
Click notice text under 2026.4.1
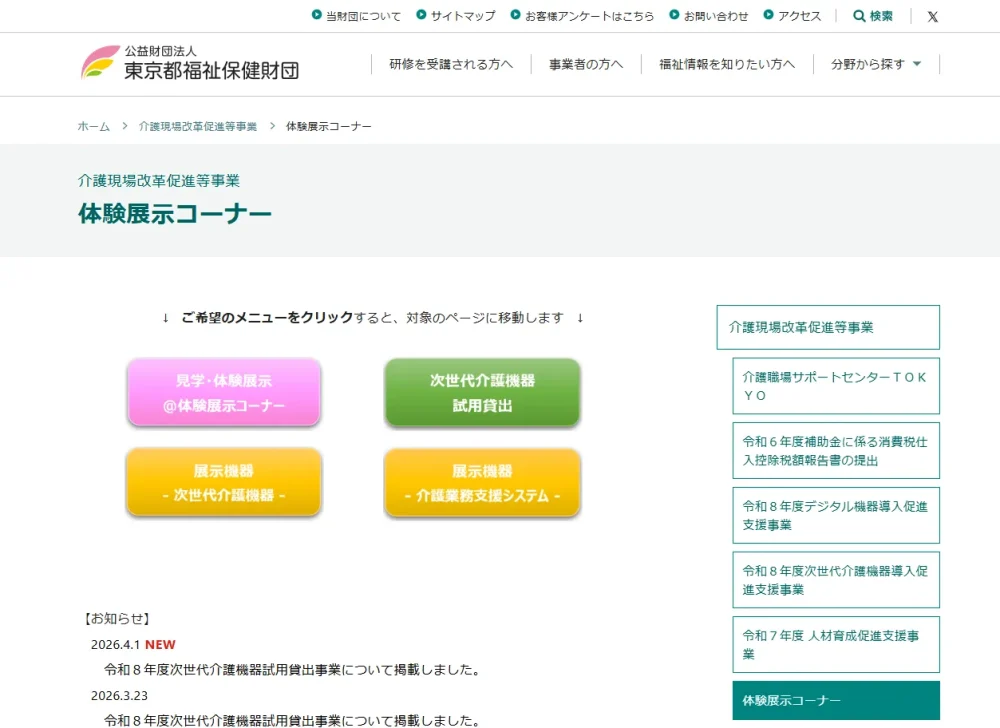[292, 670]
